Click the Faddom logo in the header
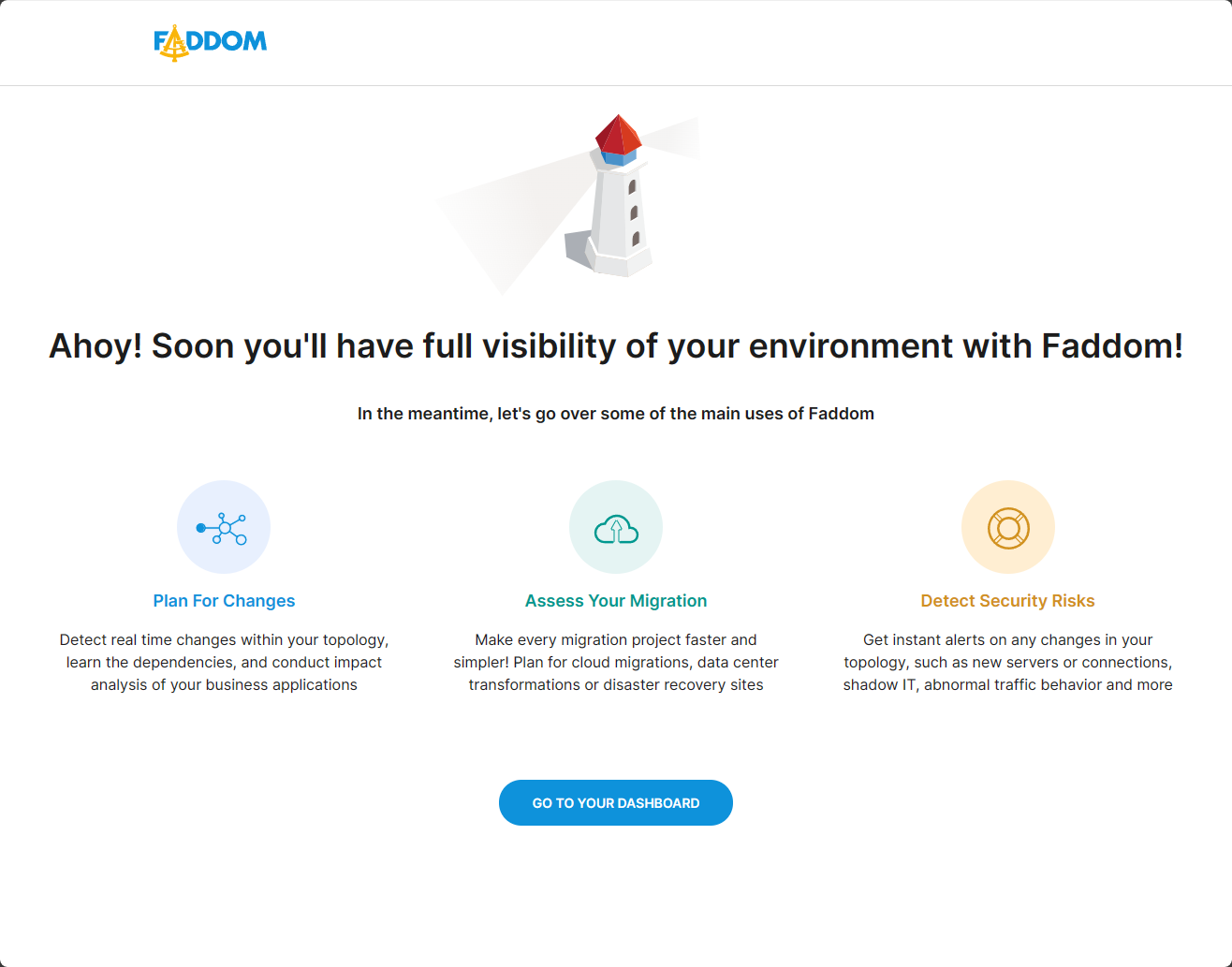This screenshot has width=1232, height=967. pos(211,42)
